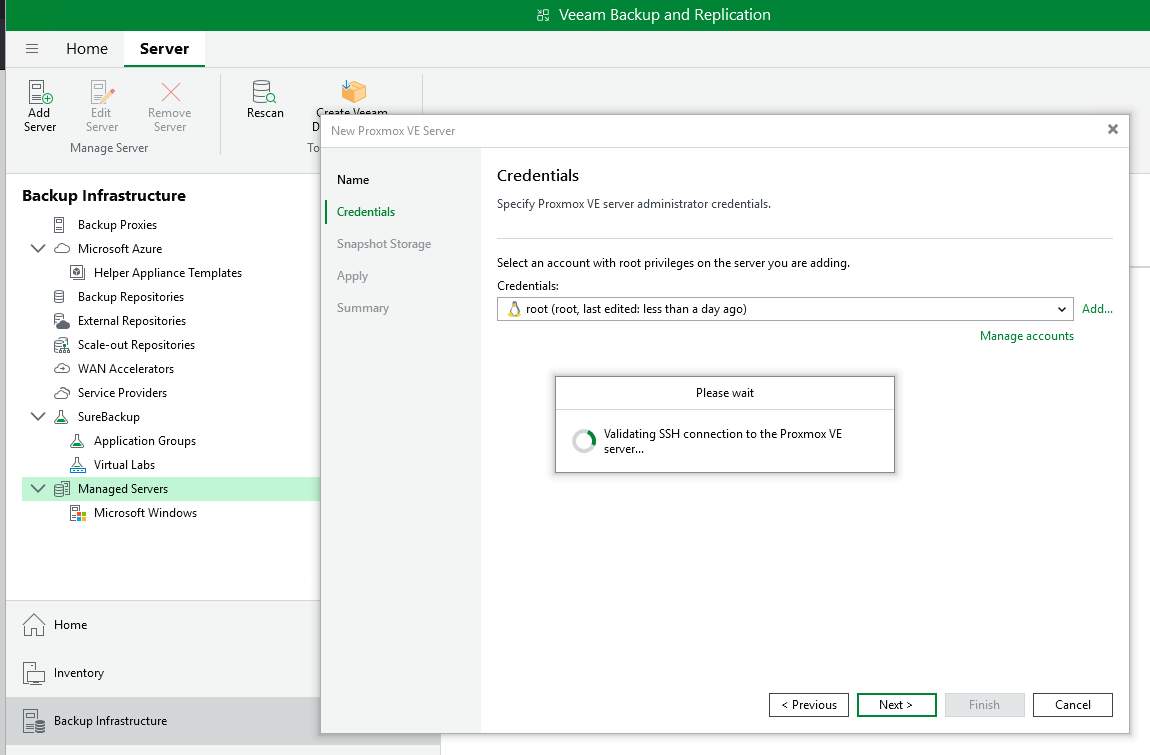This screenshot has width=1150, height=755.
Task: Click the Remove Server ribbon icon
Action: tap(170, 92)
